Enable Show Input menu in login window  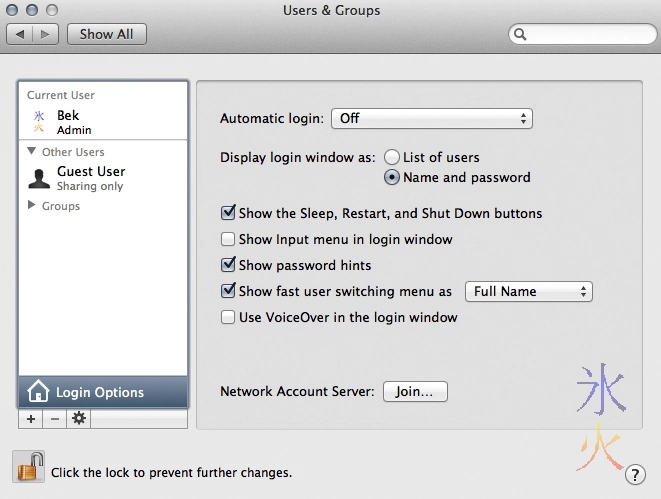pyautogui.click(x=228, y=239)
